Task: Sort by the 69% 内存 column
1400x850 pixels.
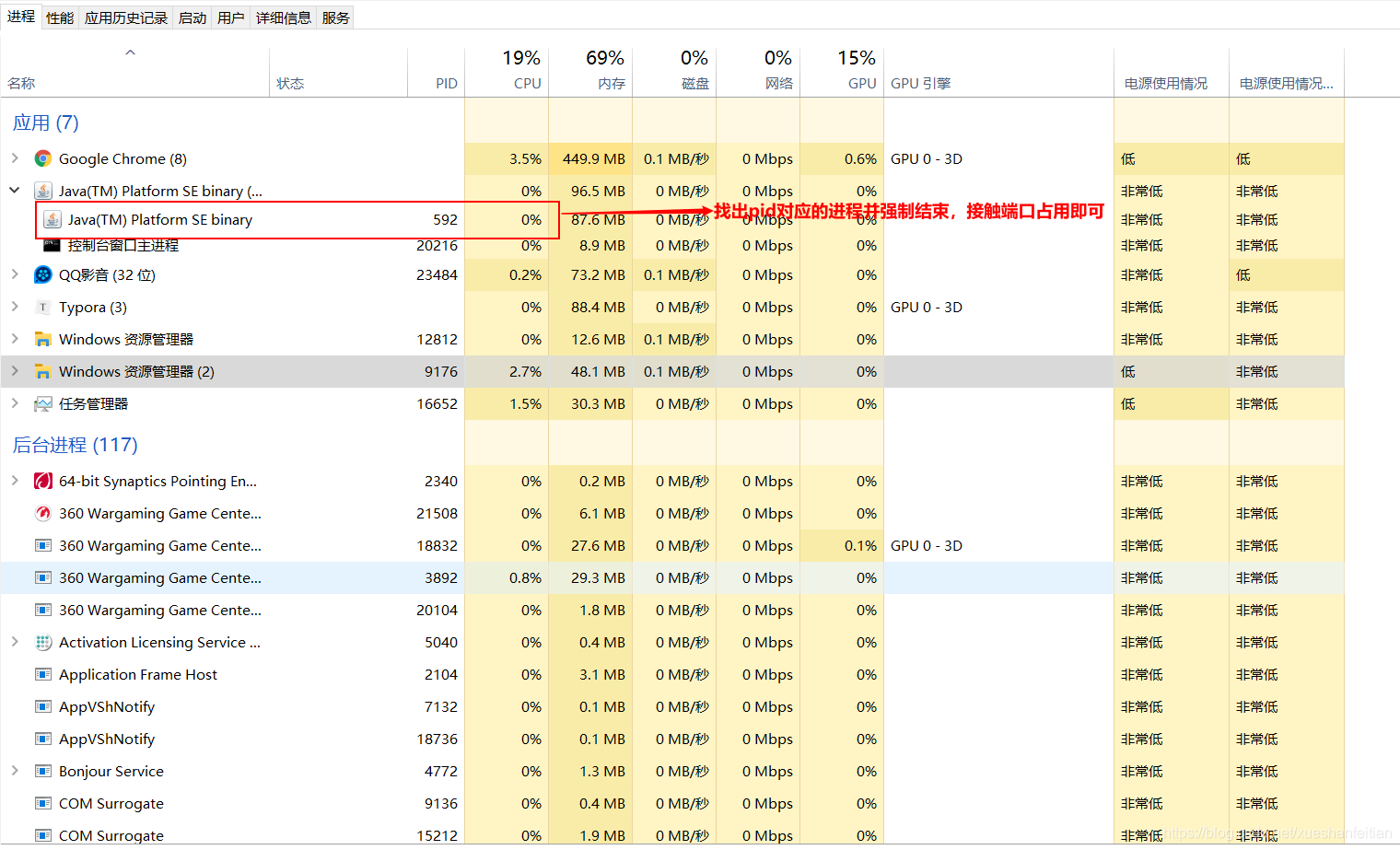Action: 590,72
